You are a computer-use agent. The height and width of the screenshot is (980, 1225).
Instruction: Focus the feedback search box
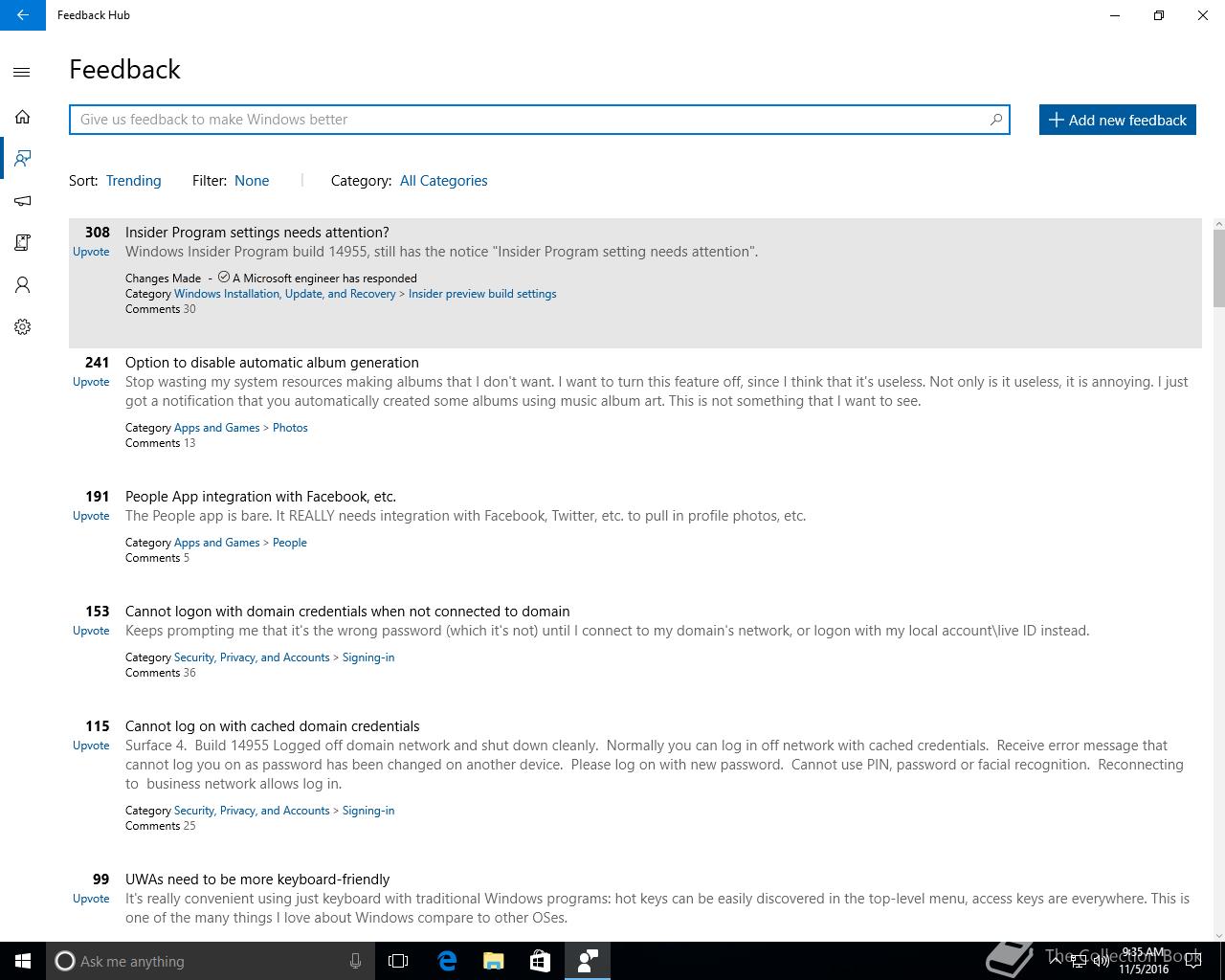539,120
